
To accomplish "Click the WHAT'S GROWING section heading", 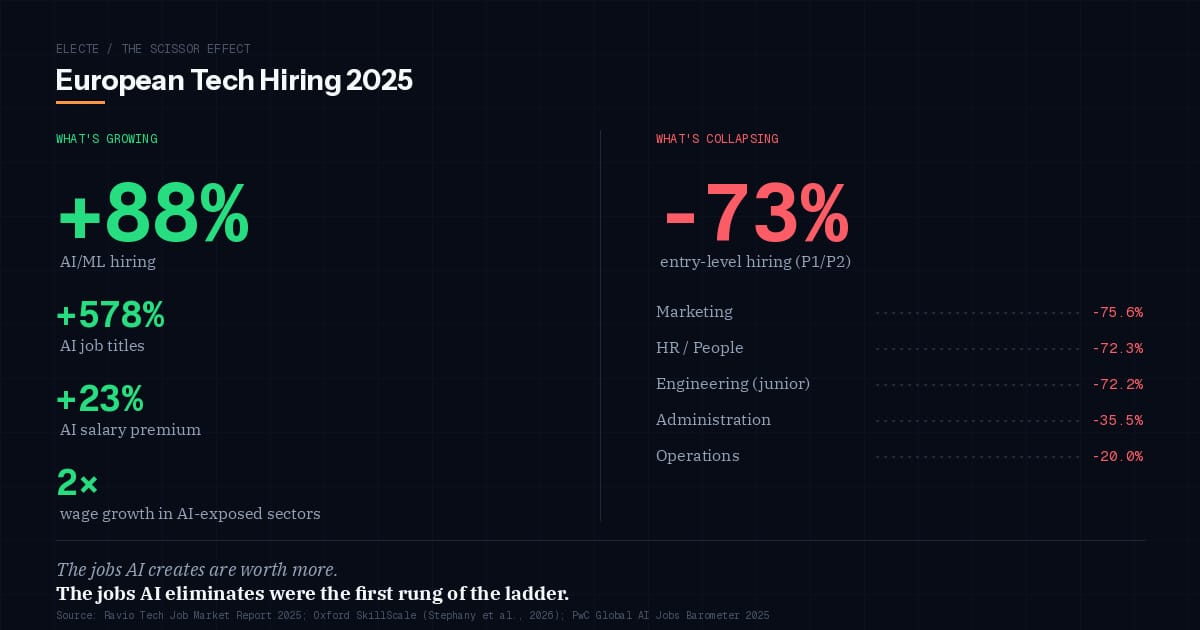I will (x=107, y=139).
